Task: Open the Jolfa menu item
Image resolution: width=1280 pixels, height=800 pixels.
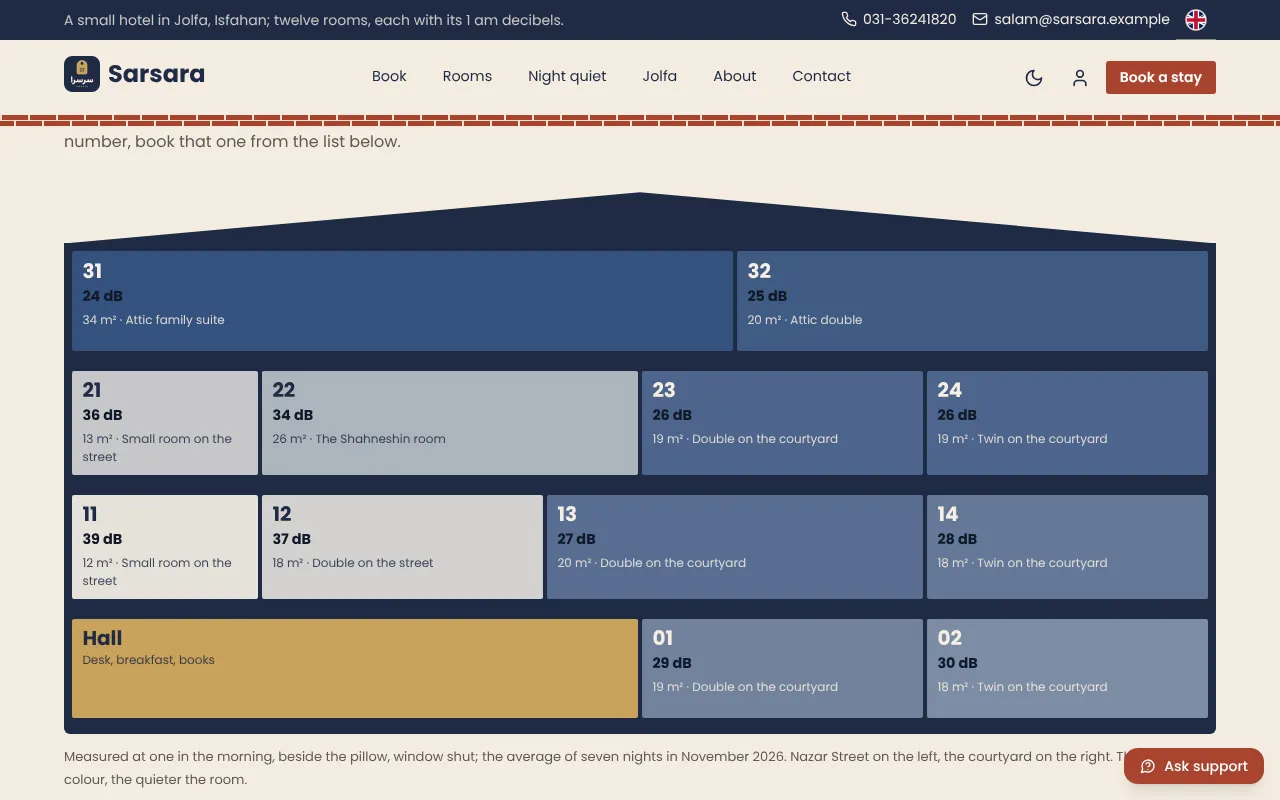Action: 659,76
